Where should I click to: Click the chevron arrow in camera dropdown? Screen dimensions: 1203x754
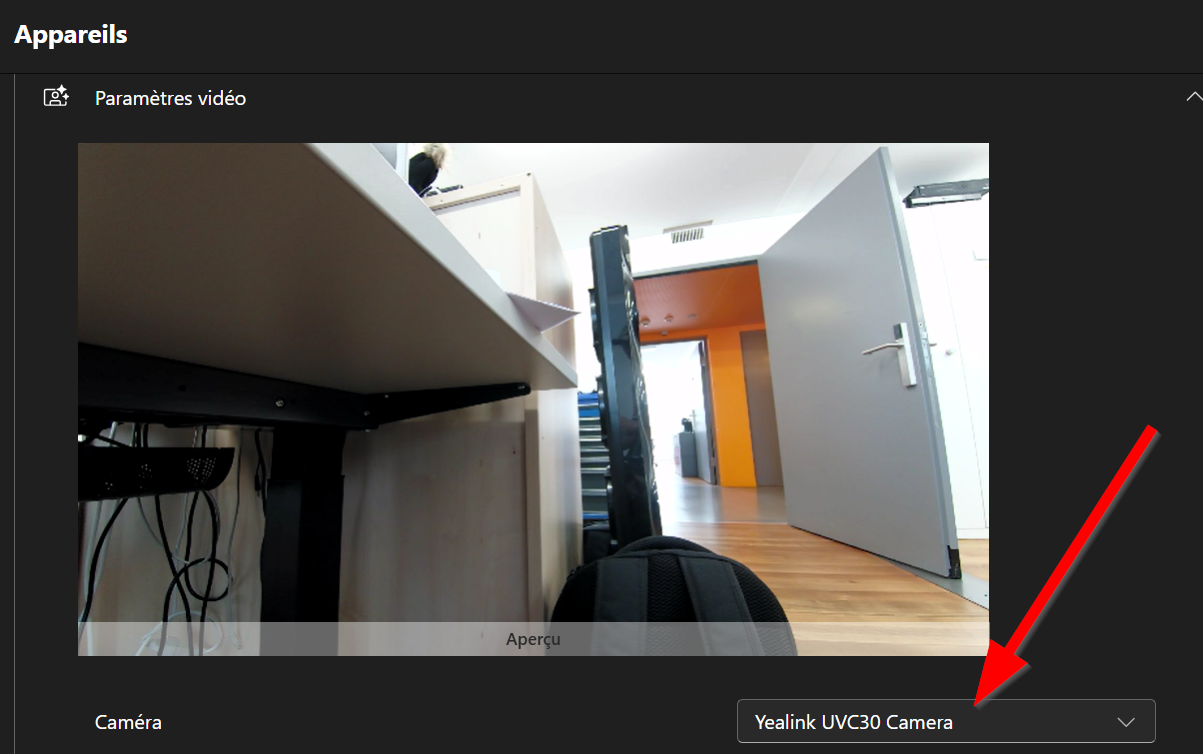pyautogui.click(x=1126, y=721)
